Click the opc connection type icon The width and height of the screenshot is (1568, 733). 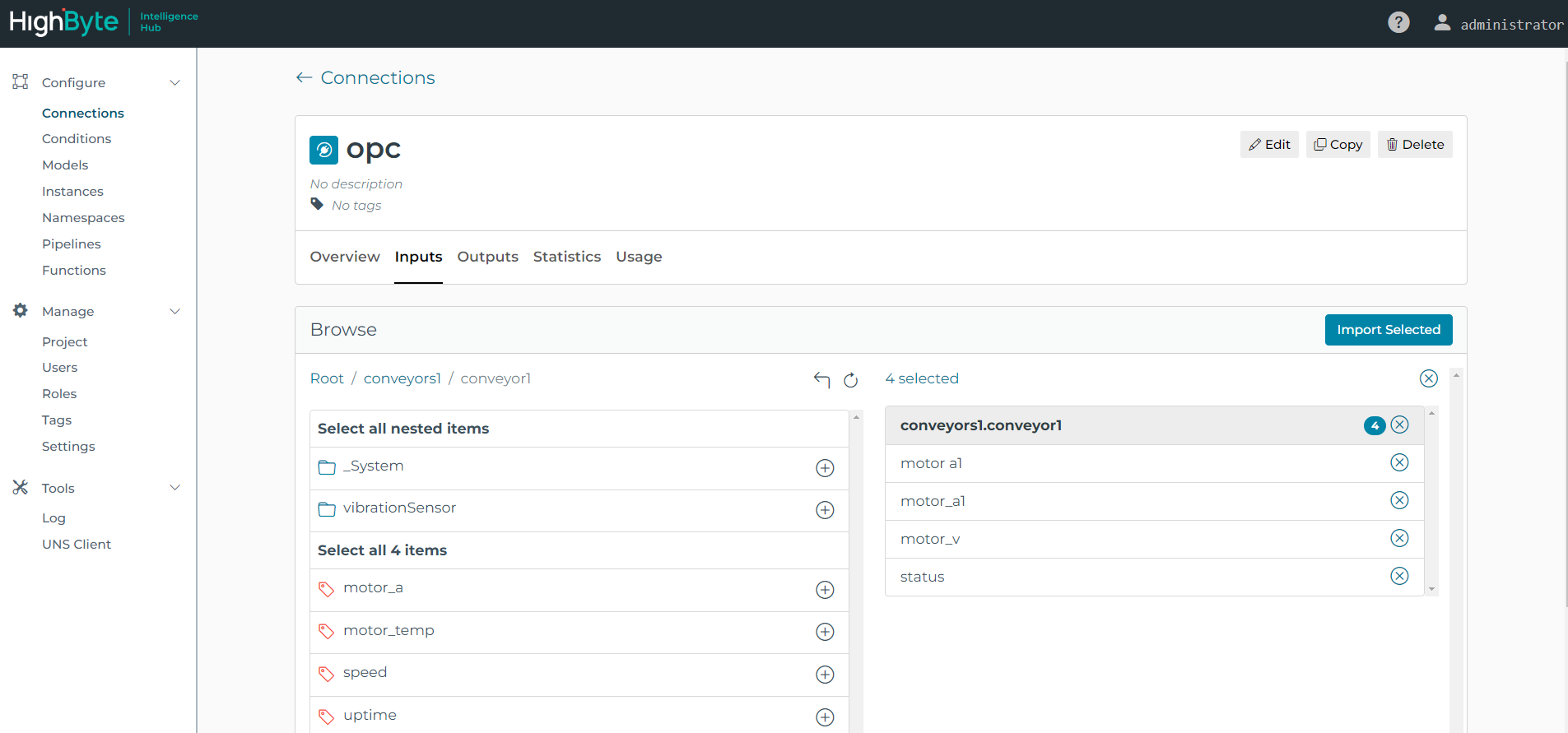(323, 150)
